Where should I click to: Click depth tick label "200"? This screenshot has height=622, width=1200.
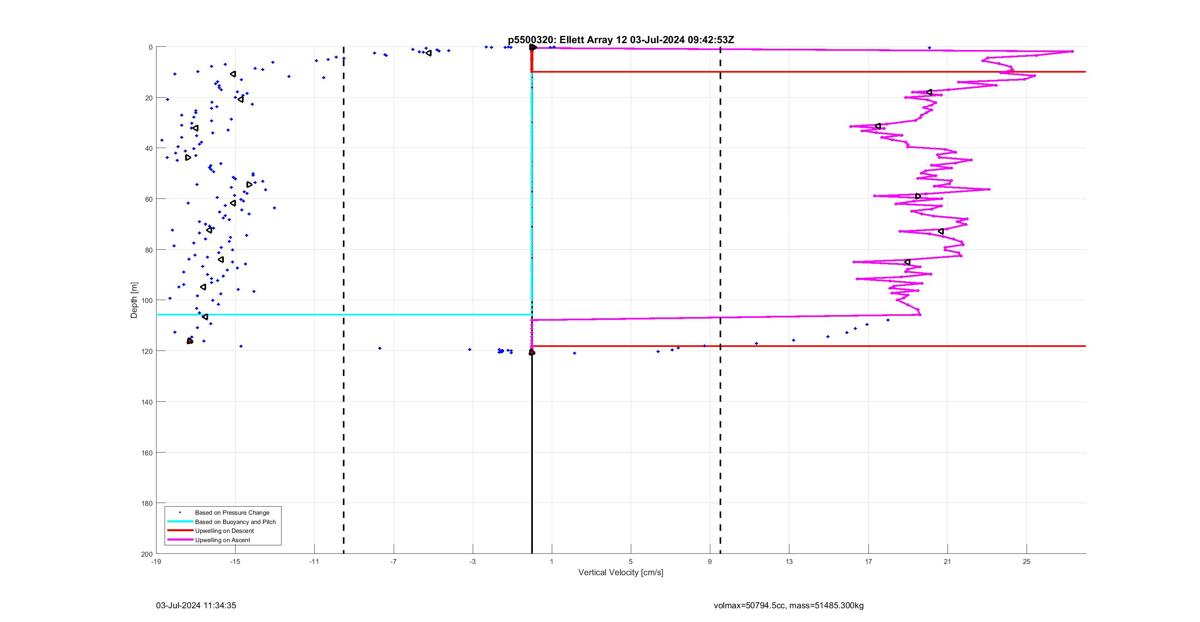[x=146, y=554]
